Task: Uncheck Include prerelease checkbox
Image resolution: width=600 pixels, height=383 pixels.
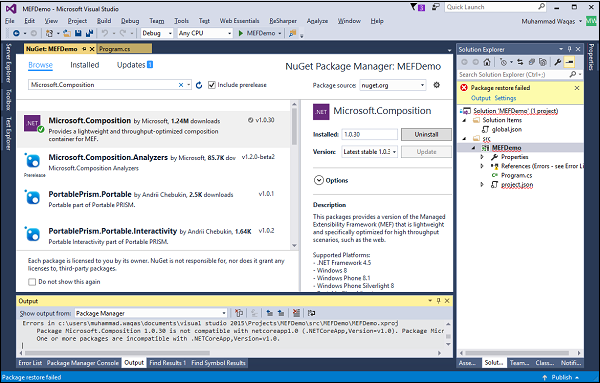Action: [x=212, y=85]
